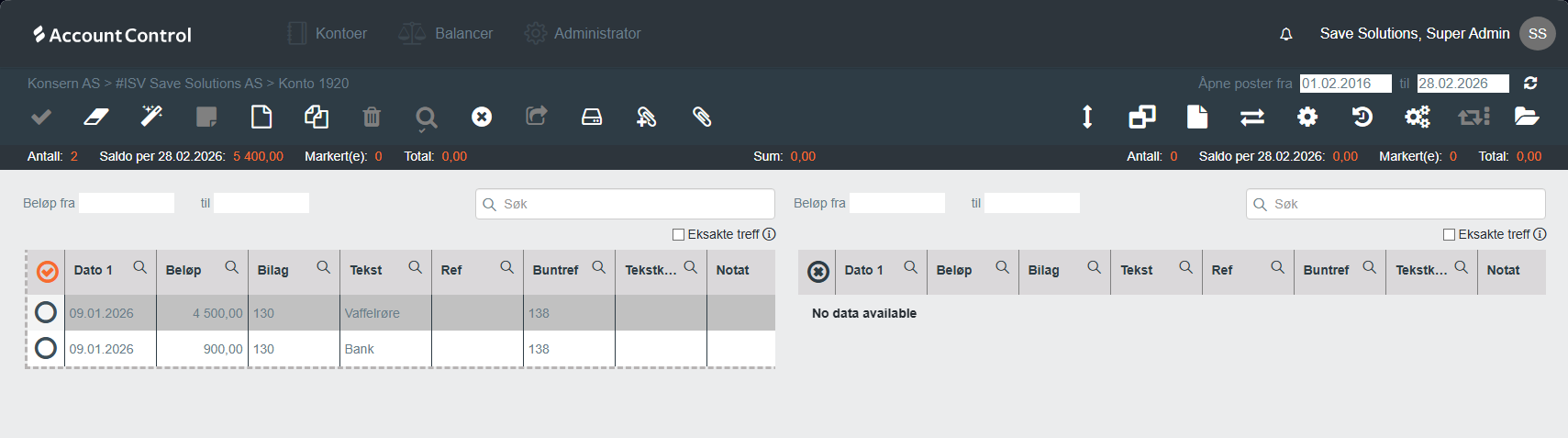The image size is (1568, 438).
Task: Toggle select-all orange check in left table header
Action: pos(48,271)
